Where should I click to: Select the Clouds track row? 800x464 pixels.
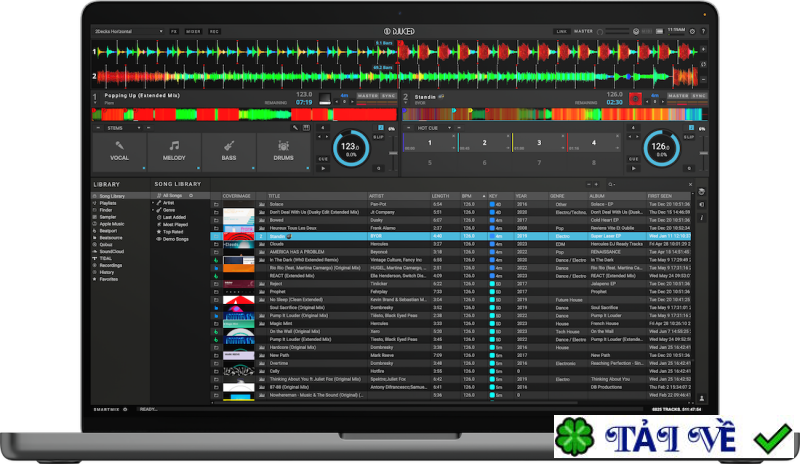pos(451,245)
